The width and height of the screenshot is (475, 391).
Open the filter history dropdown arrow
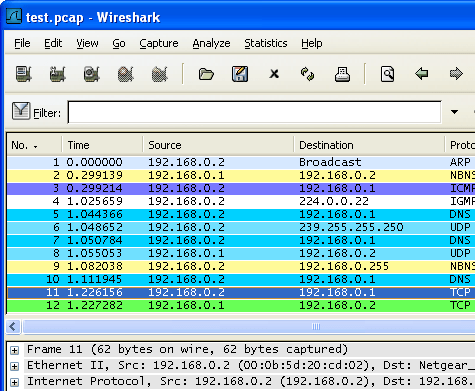coord(454,112)
